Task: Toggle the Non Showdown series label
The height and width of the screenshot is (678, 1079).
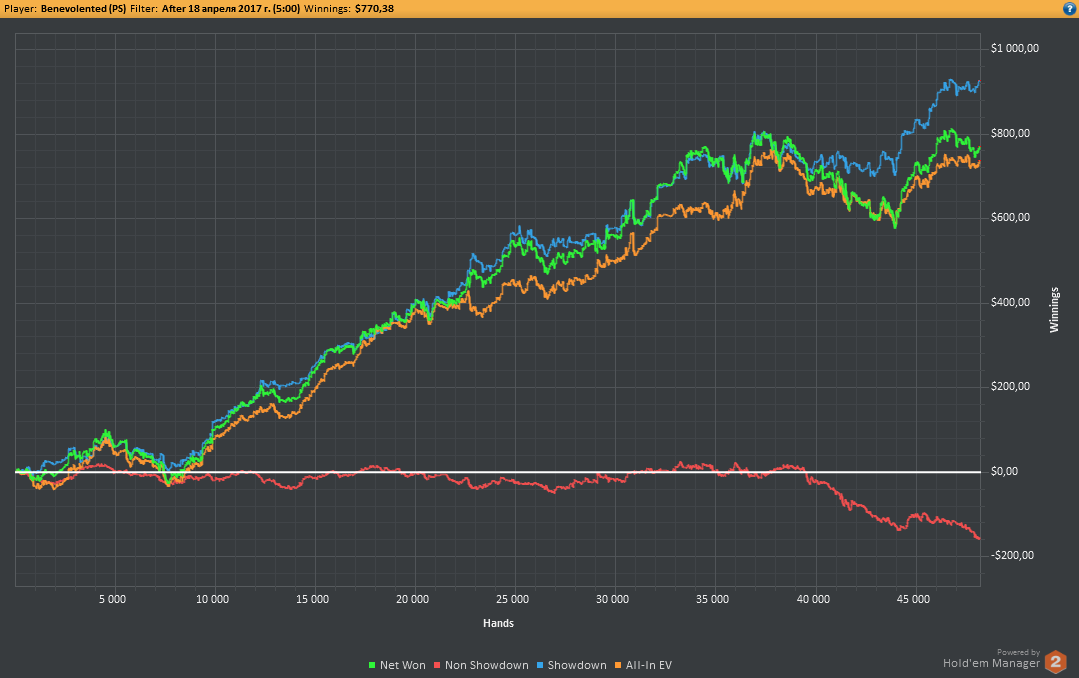Action: coord(487,665)
